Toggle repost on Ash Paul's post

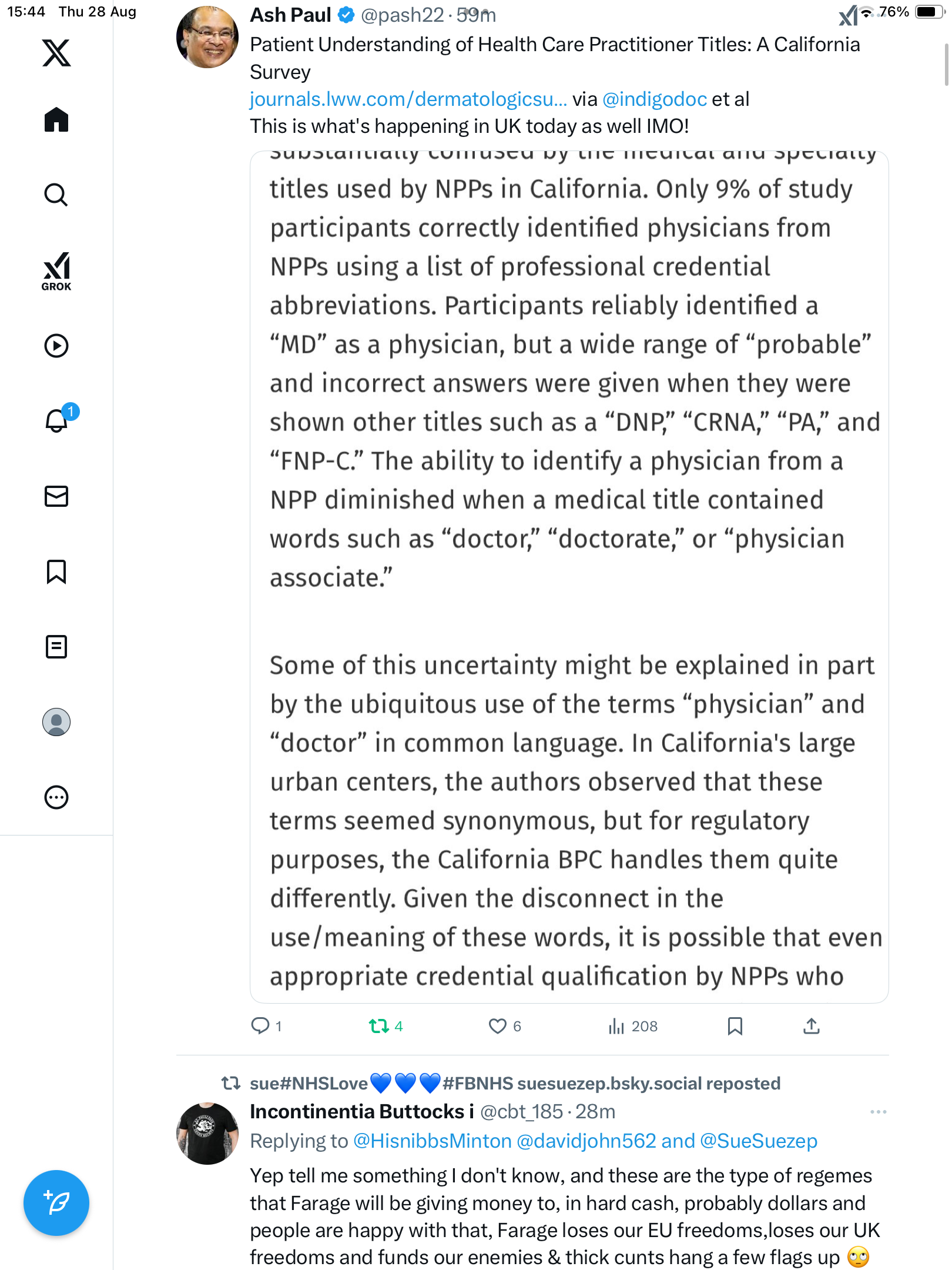[x=379, y=1026]
